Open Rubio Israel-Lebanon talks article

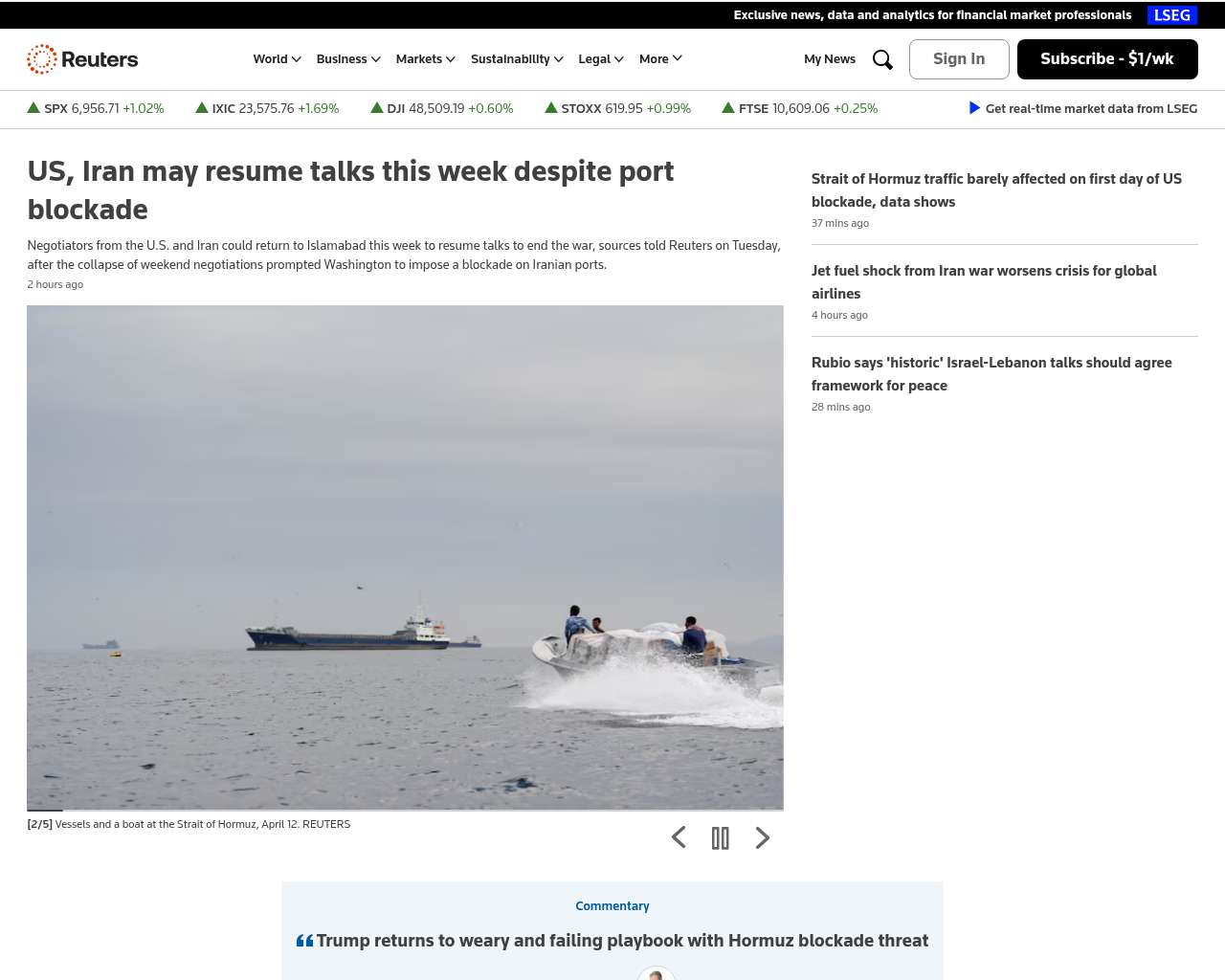point(991,374)
